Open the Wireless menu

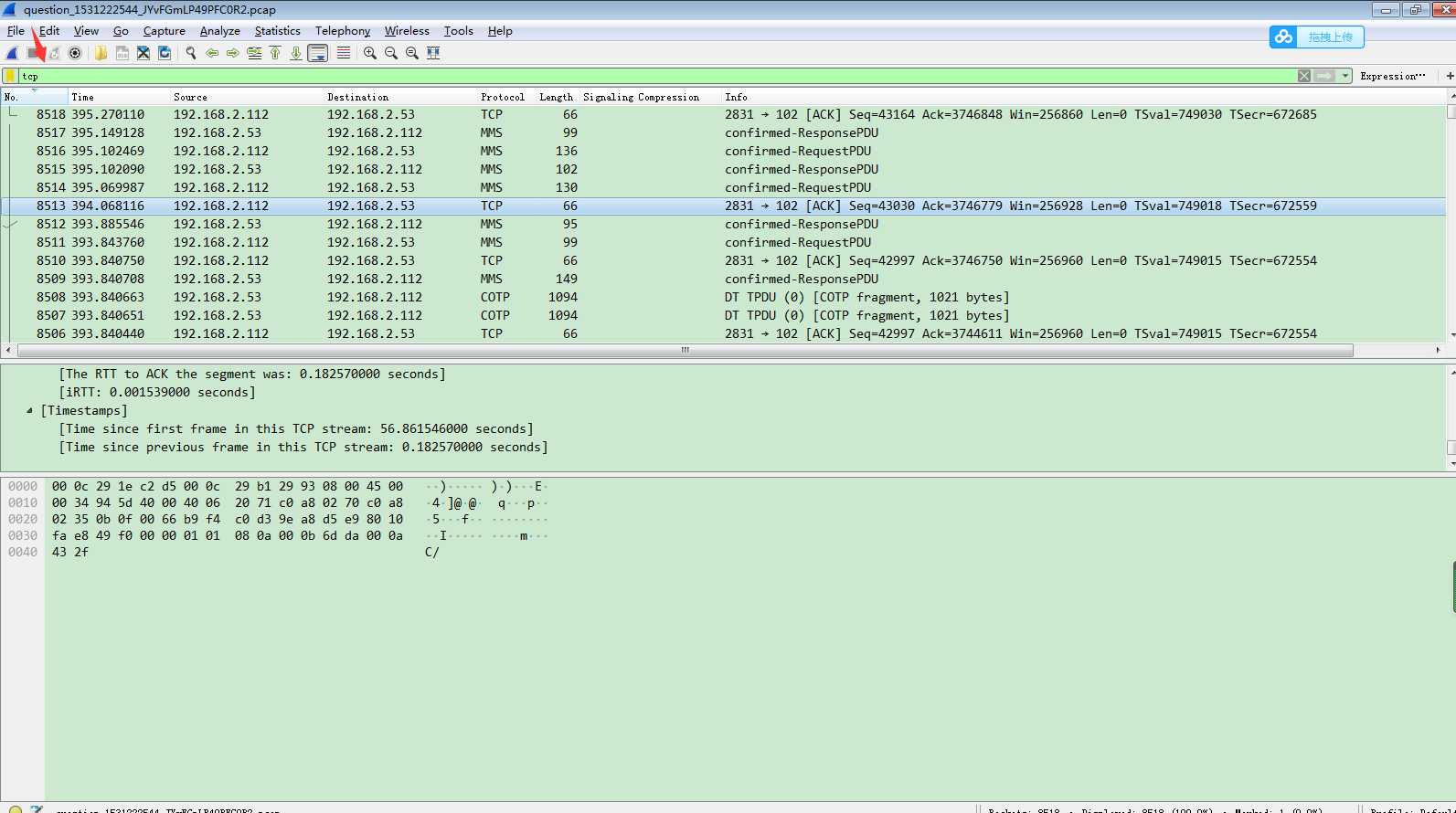point(407,31)
